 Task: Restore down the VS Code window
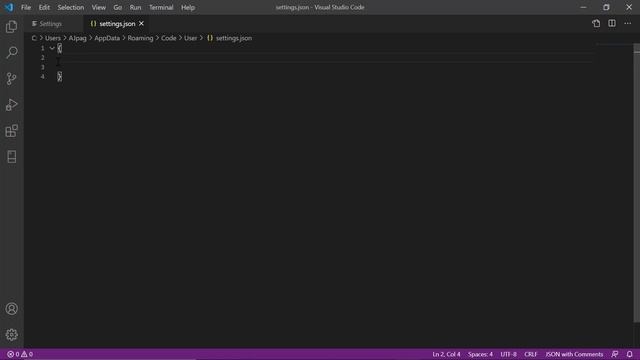click(606, 7)
